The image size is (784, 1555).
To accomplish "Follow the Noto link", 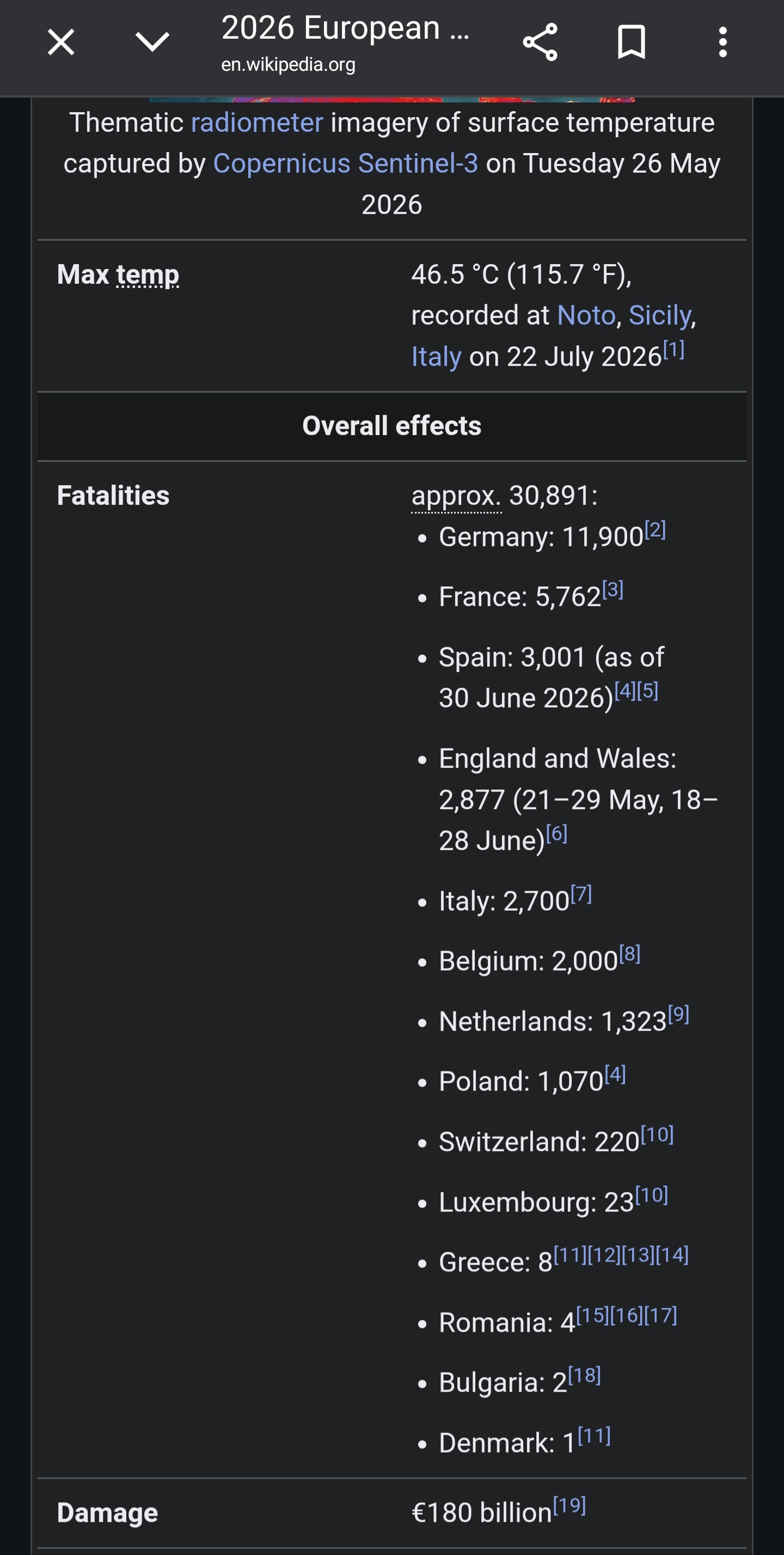I will 586,315.
